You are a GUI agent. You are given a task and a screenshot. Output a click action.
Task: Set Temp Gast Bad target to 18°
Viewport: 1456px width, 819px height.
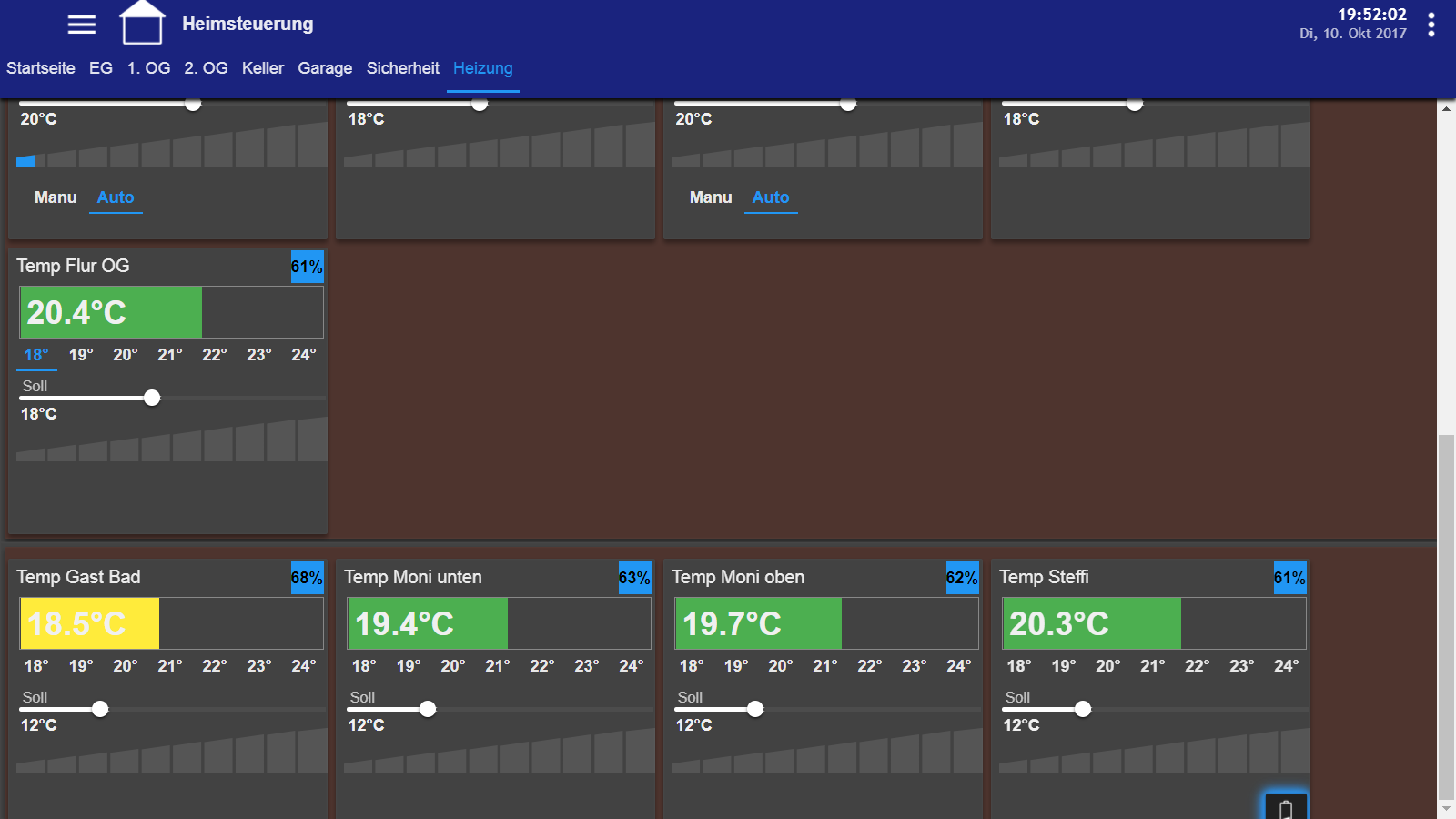pyautogui.click(x=36, y=666)
